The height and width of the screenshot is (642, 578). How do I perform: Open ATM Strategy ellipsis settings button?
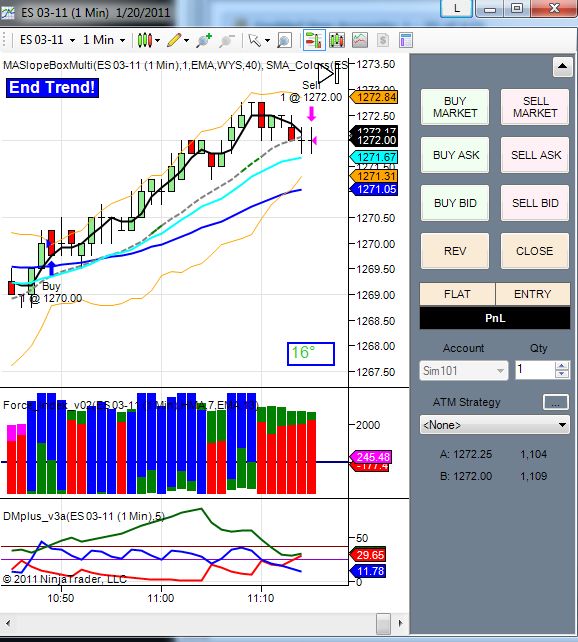(555, 402)
